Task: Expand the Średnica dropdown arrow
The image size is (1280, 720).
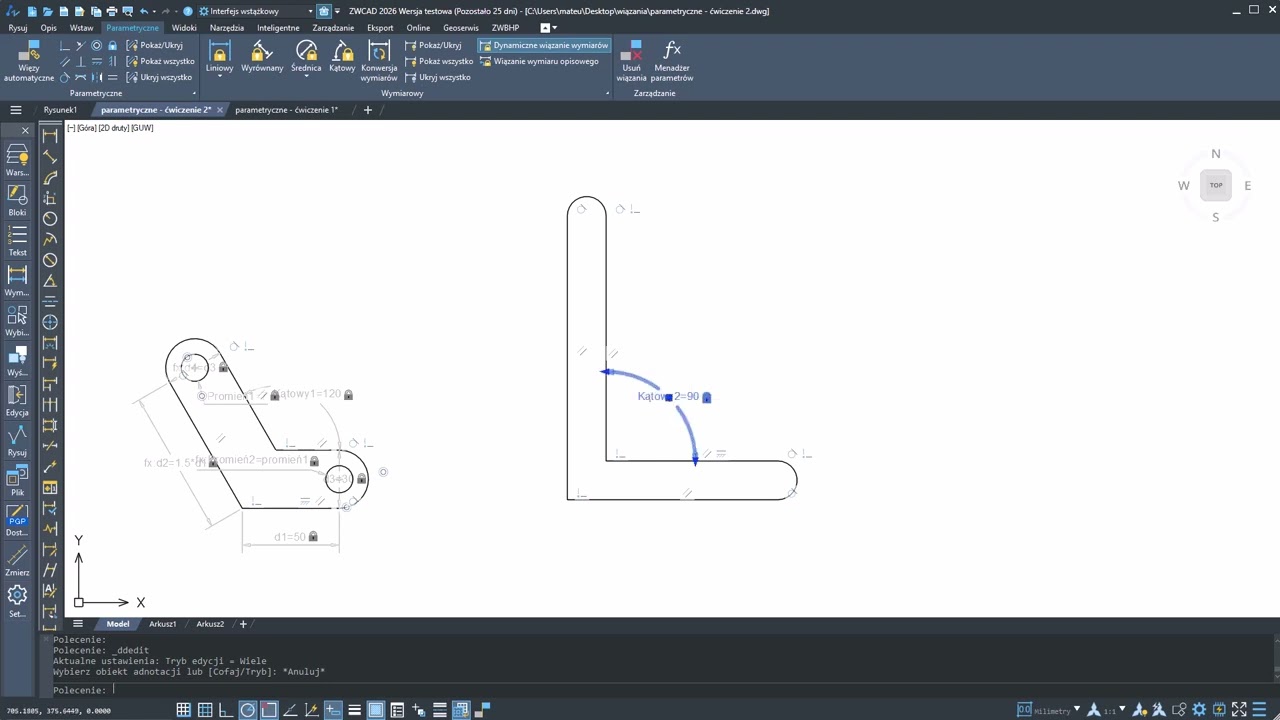Action: 306,77
